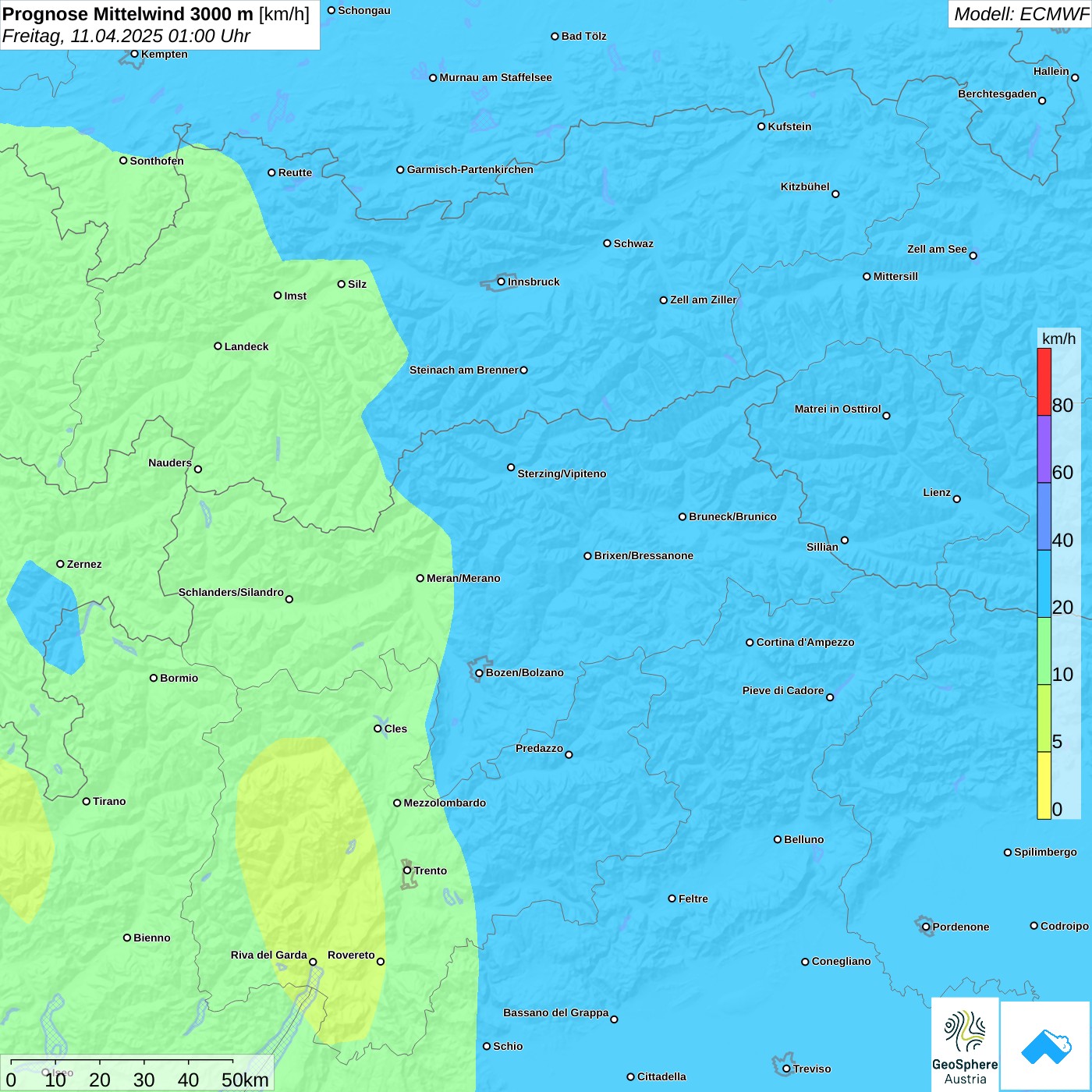
Task: Select the Kufstein location label
Action: point(789,126)
